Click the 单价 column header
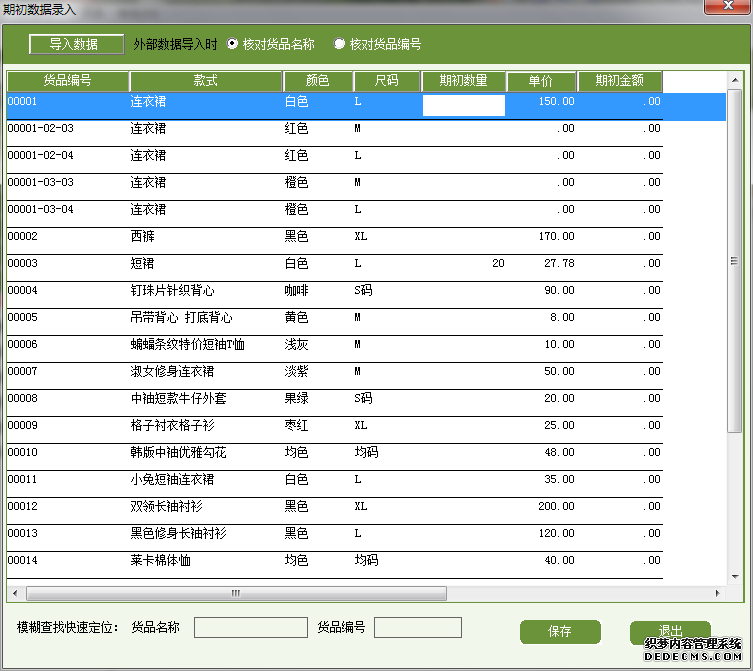The width and height of the screenshot is (753, 671). point(541,81)
